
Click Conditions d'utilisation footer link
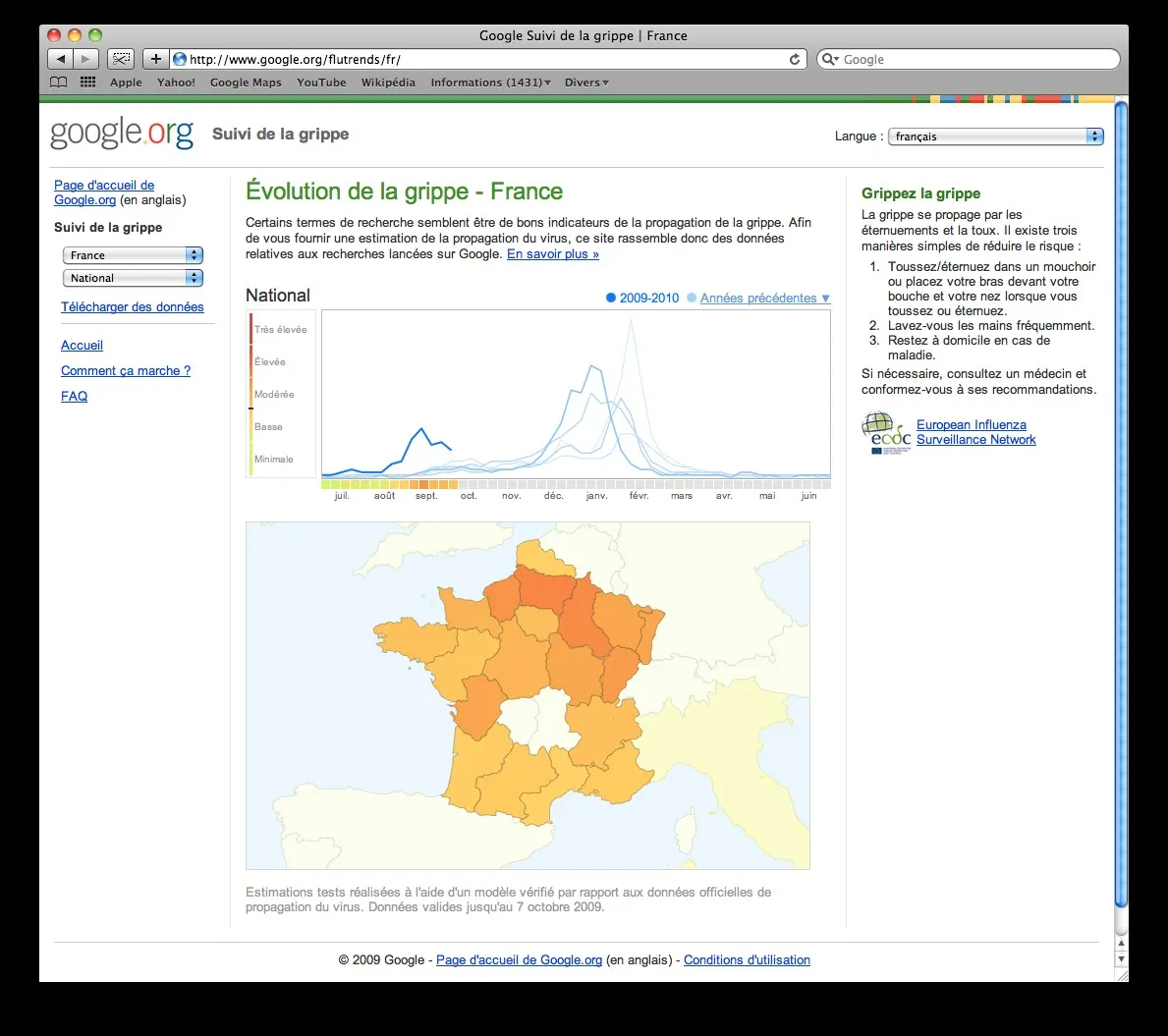coord(747,960)
